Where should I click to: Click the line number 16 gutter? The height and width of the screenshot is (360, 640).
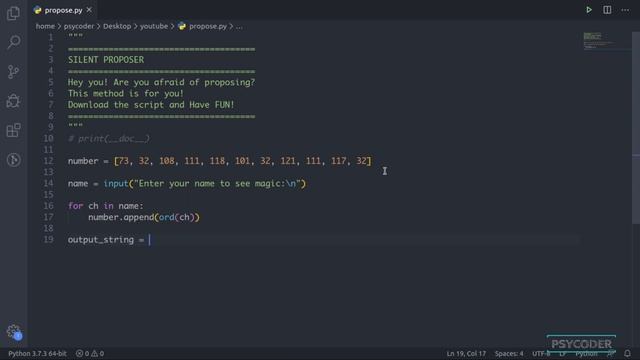49,206
